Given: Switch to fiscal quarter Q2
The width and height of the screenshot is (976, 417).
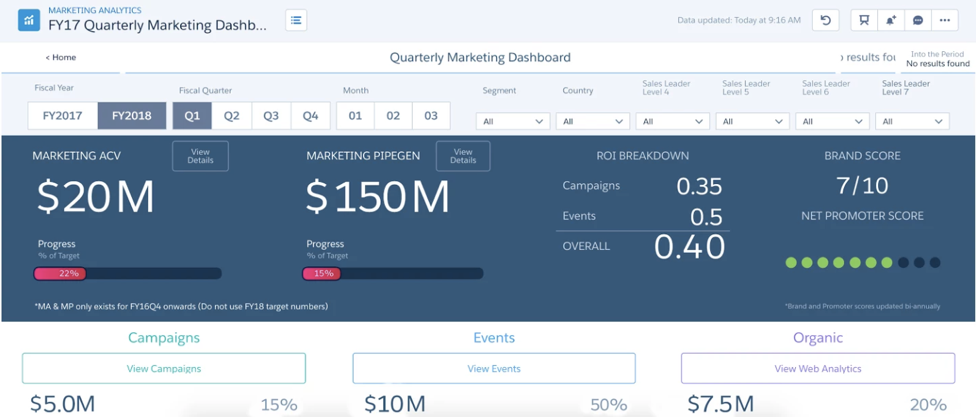Looking at the screenshot, I should pos(232,116).
